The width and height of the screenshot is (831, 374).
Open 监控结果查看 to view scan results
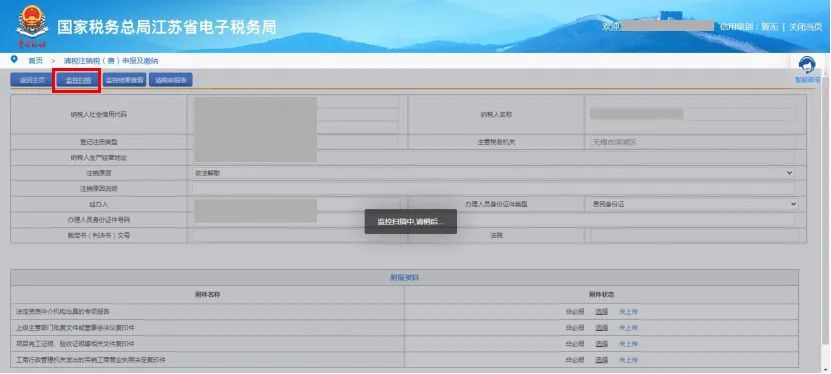point(125,80)
